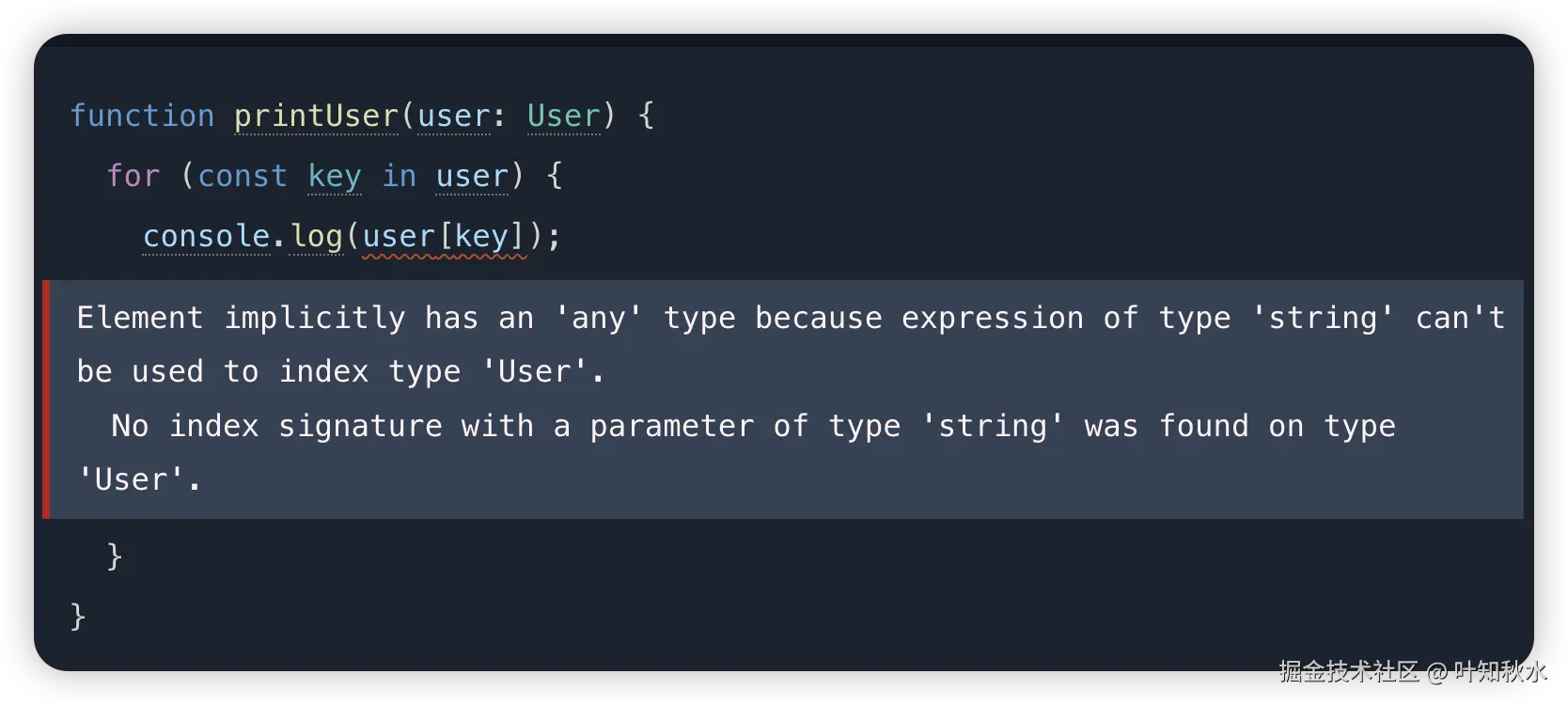This screenshot has height=705, width=1568.
Task: Click the red error bar beside message
Action: coord(46,399)
